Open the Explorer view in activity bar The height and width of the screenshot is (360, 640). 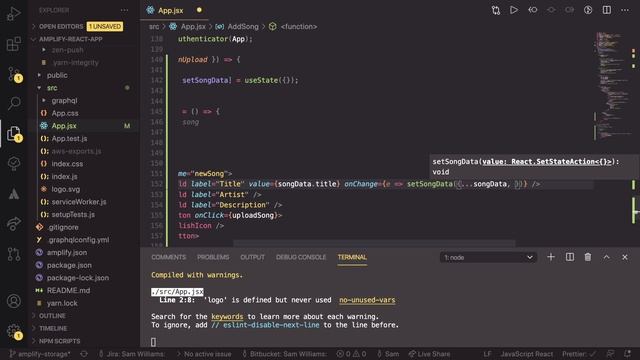coord(14,133)
